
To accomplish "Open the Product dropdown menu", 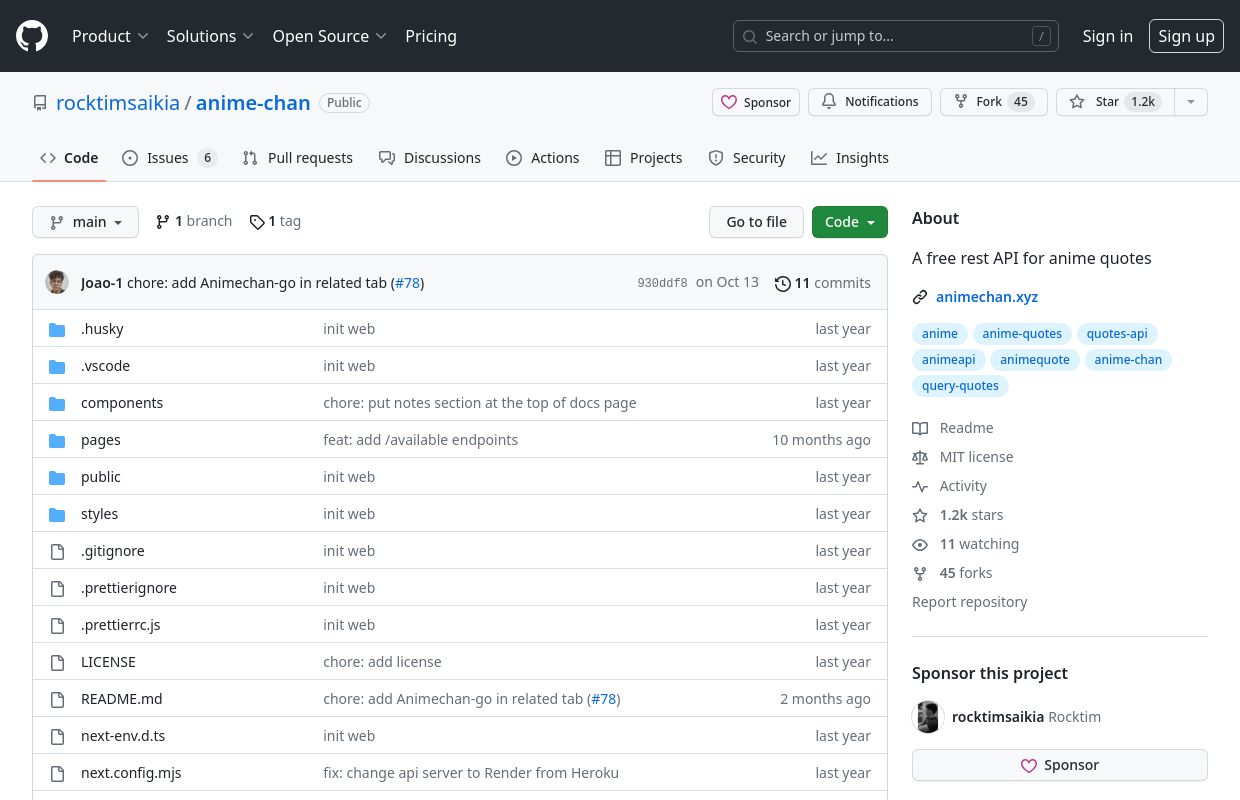I will pos(110,36).
